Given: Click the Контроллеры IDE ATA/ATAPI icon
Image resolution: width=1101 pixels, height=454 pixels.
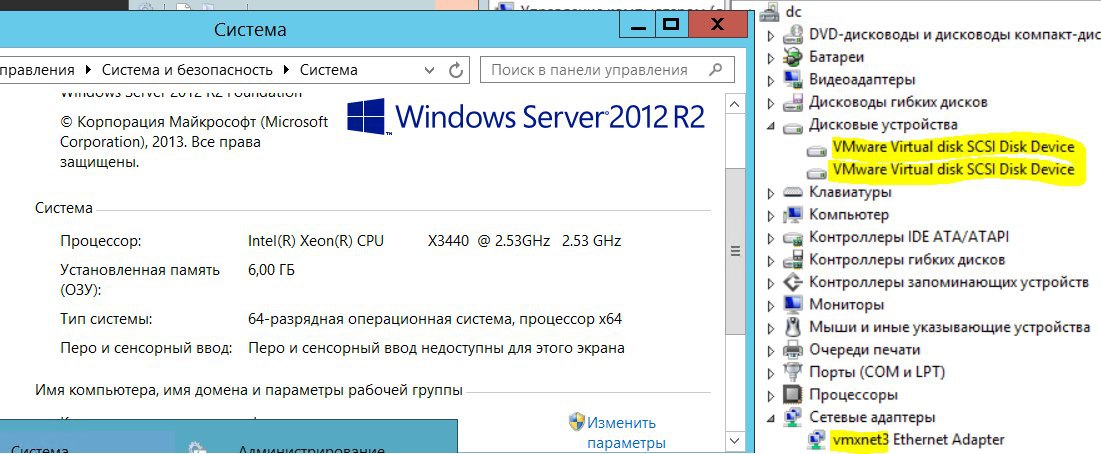Looking at the screenshot, I should pos(793,237).
